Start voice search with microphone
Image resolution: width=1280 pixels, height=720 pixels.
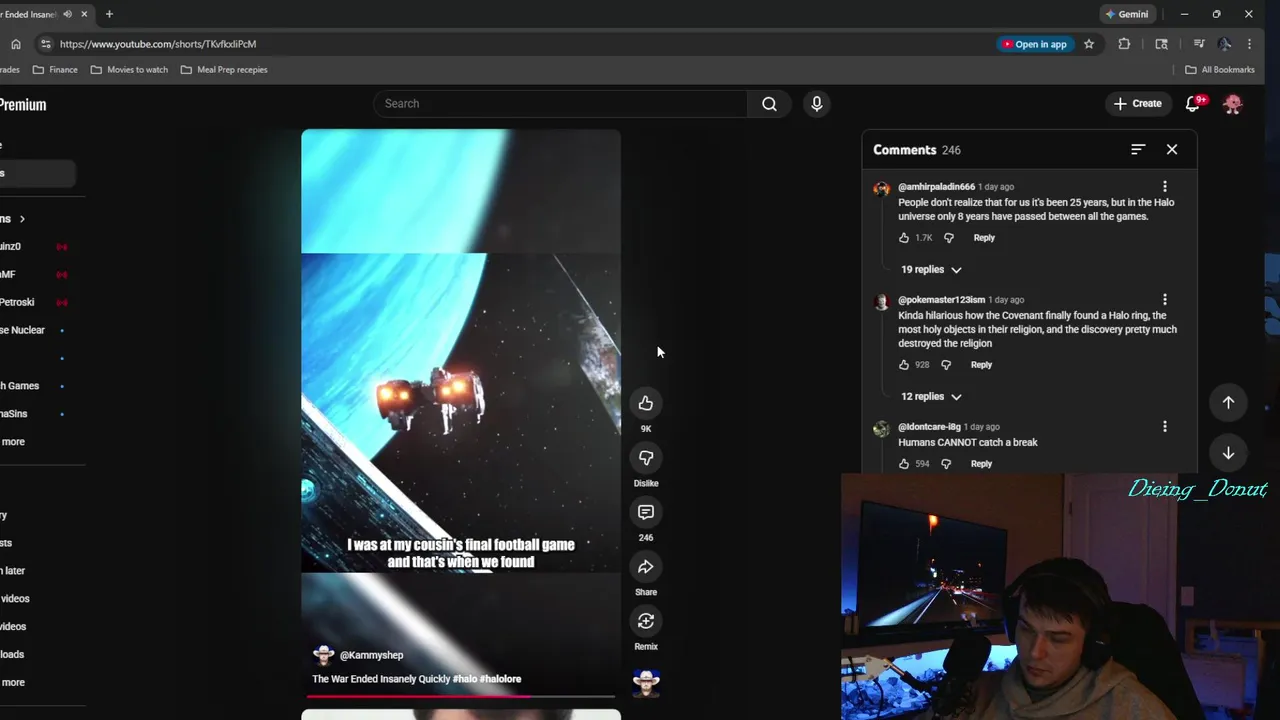point(817,104)
